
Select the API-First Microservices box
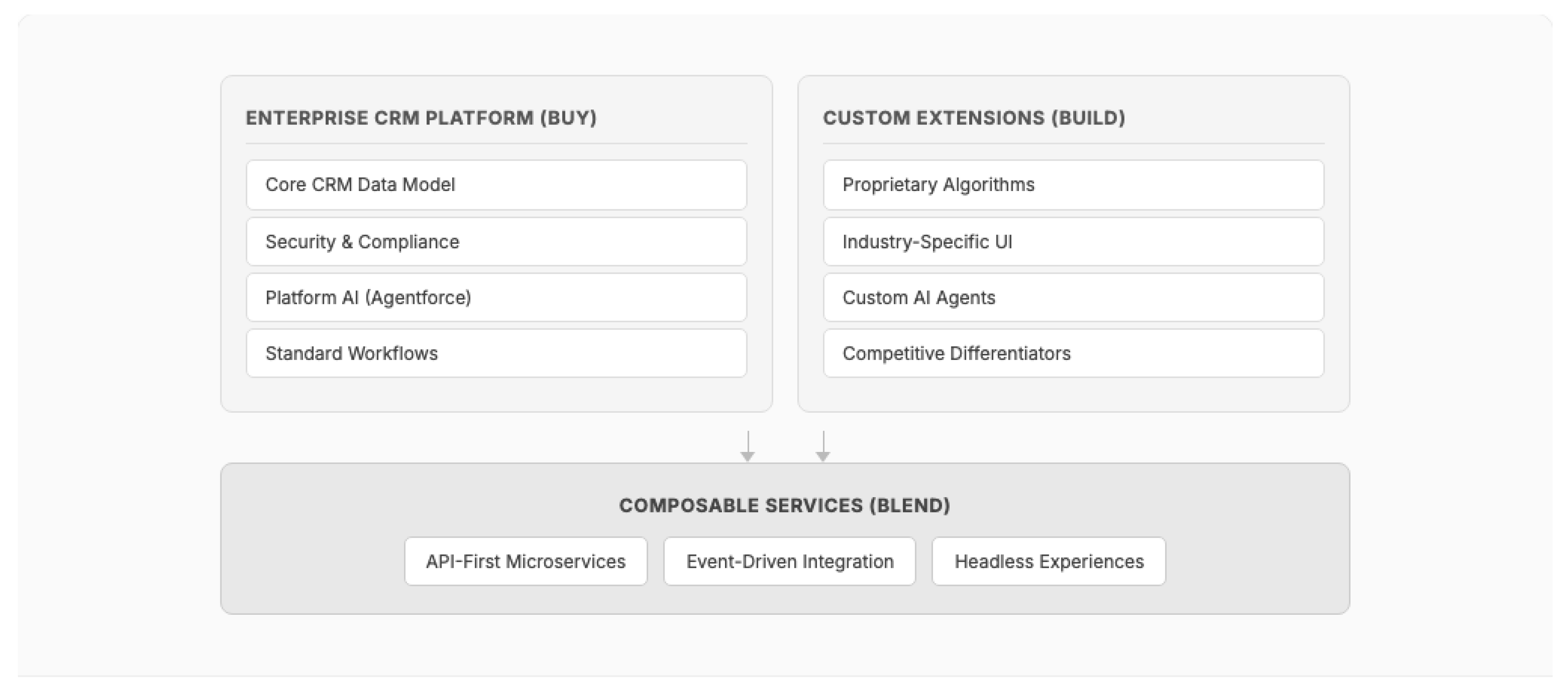tap(526, 561)
